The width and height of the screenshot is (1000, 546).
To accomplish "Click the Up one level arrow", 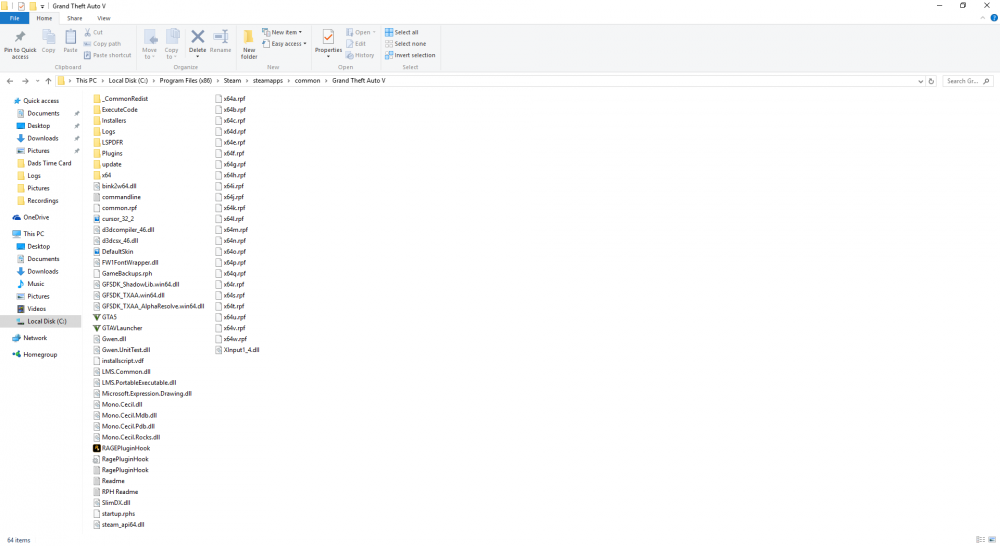I will pyautogui.click(x=48, y=81).
